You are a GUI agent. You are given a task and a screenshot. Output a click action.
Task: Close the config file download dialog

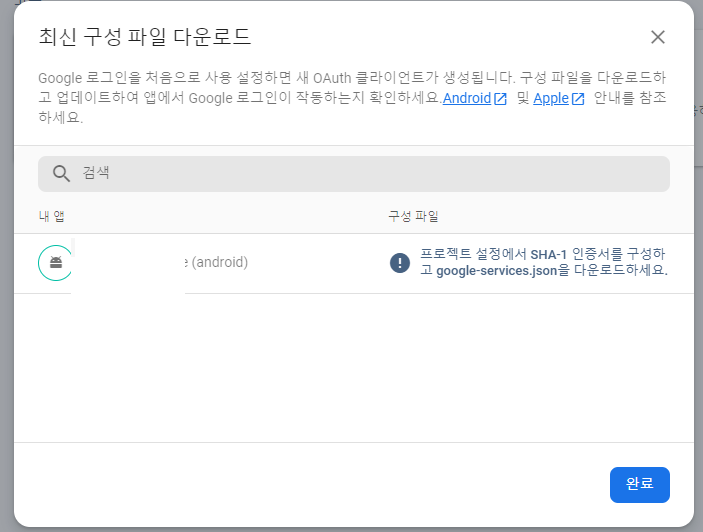pos(658,37)
